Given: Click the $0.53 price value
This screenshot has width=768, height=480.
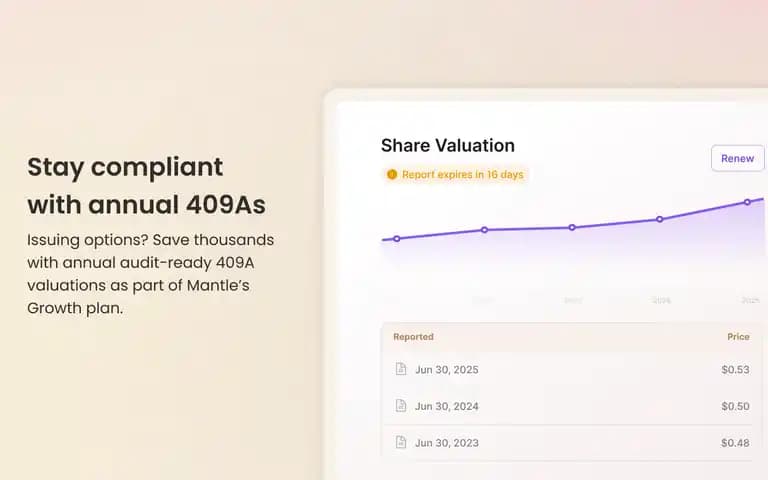Looking at the screenshot, I should (735, 369).
